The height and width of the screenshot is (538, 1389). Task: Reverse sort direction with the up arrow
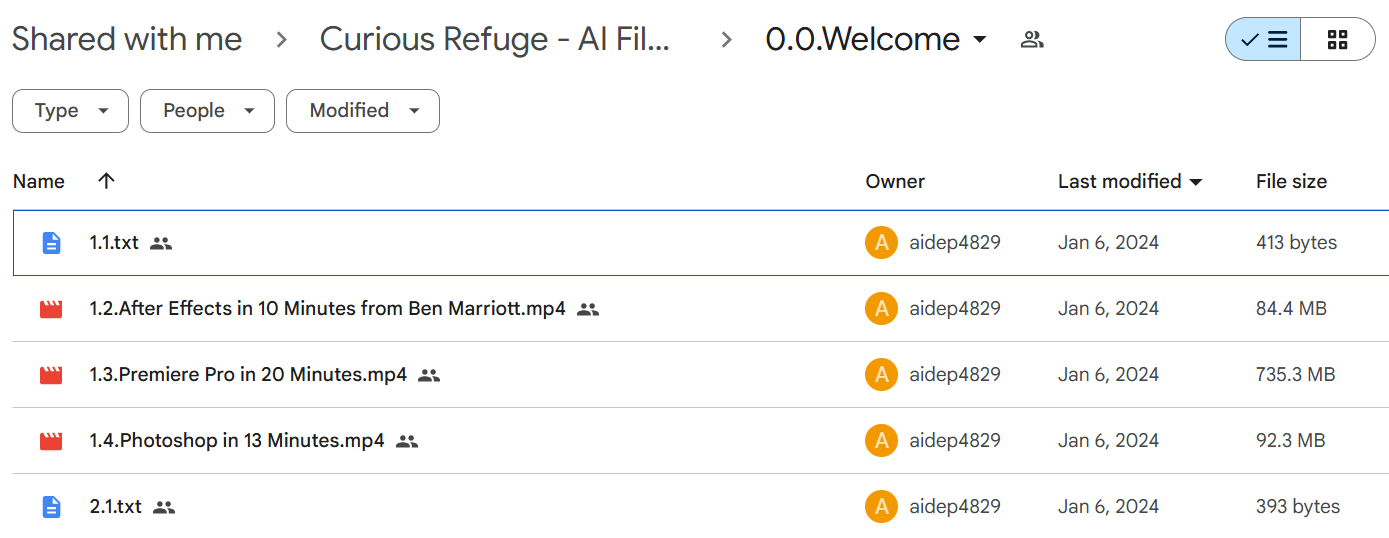(107, 181)
